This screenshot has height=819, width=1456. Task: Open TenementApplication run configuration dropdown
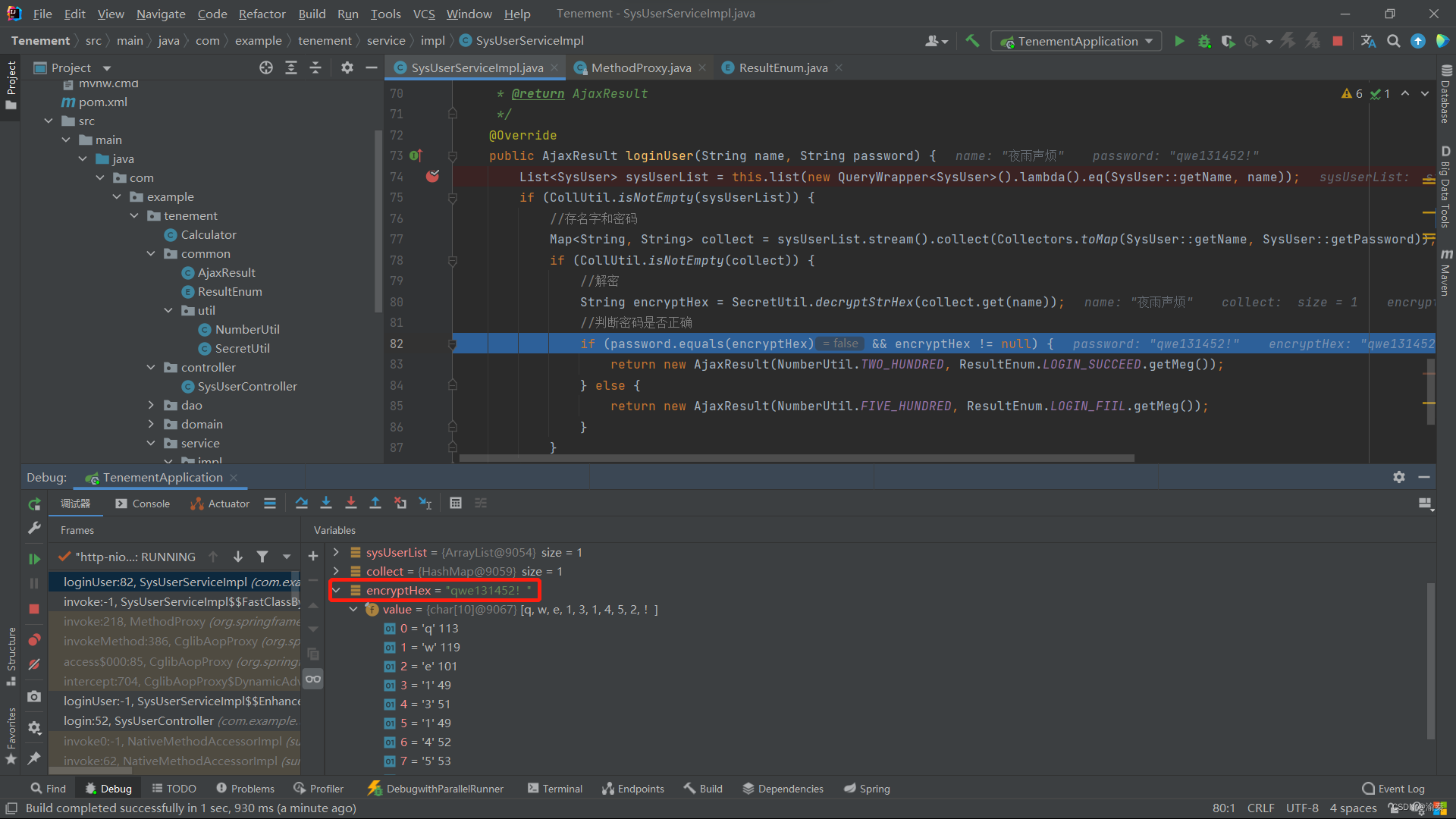point(1078,41)
